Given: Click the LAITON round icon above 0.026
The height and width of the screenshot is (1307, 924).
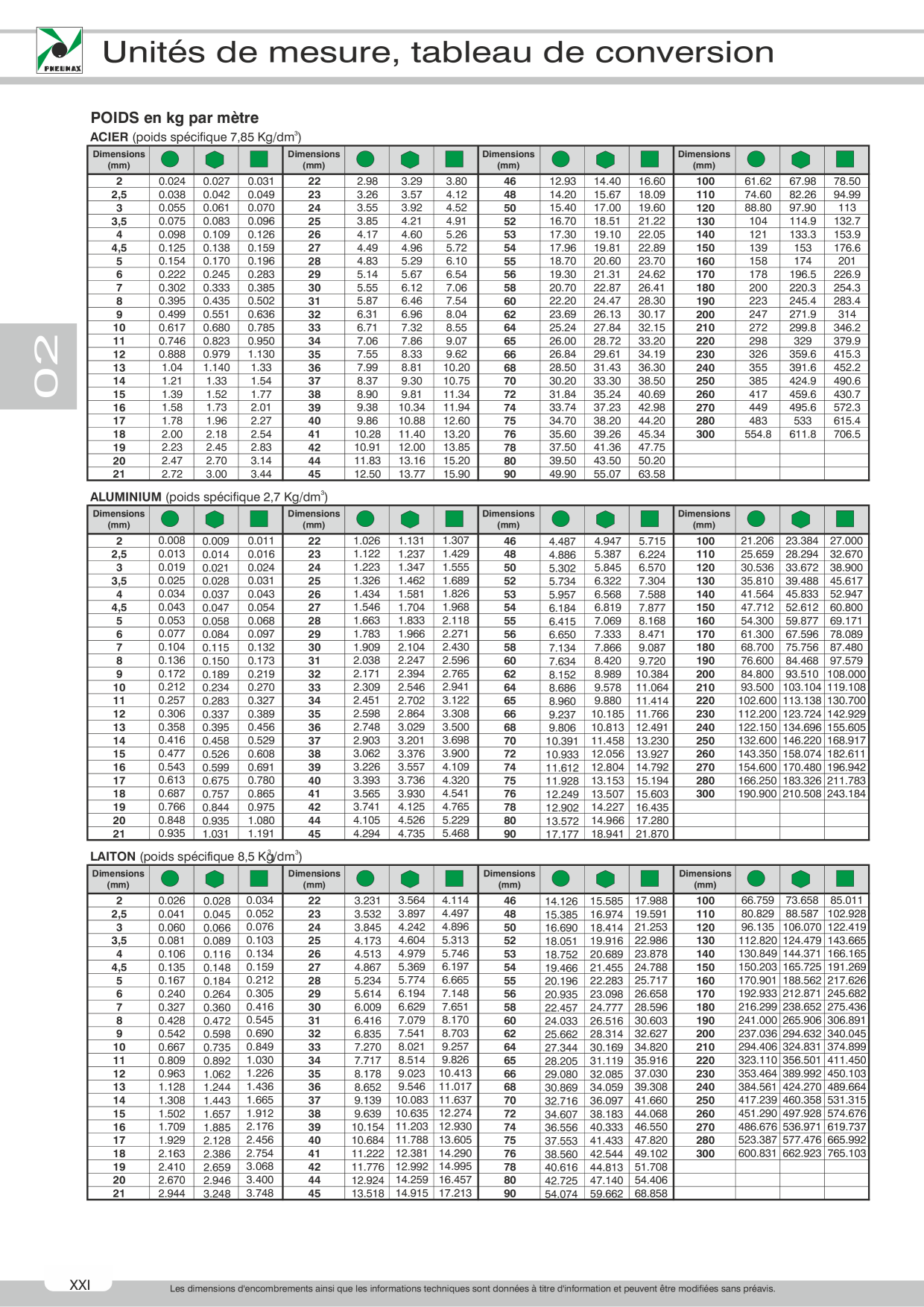Looking at the screenshot, I should click(x=171, y=879).
